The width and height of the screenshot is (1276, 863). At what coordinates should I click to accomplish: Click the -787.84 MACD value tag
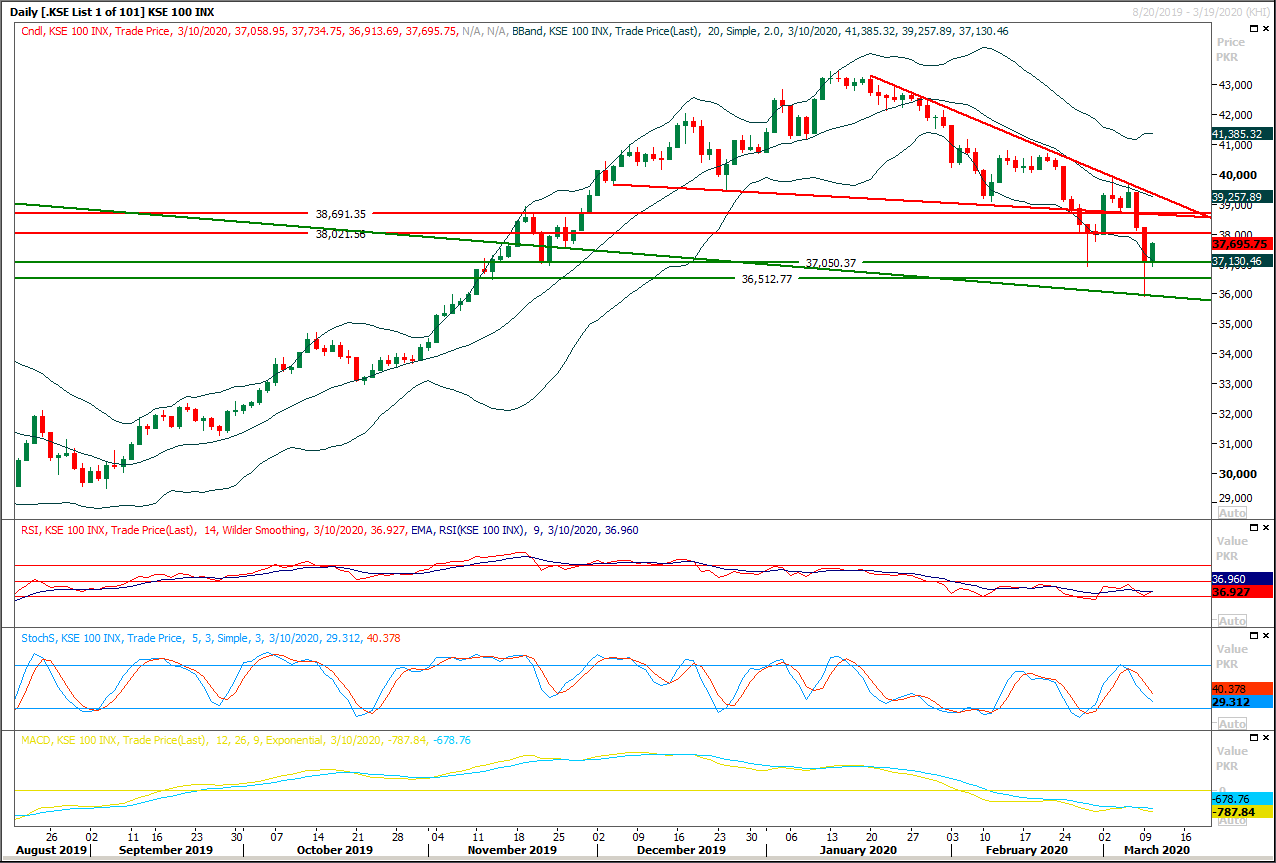tap(1241, 812)
